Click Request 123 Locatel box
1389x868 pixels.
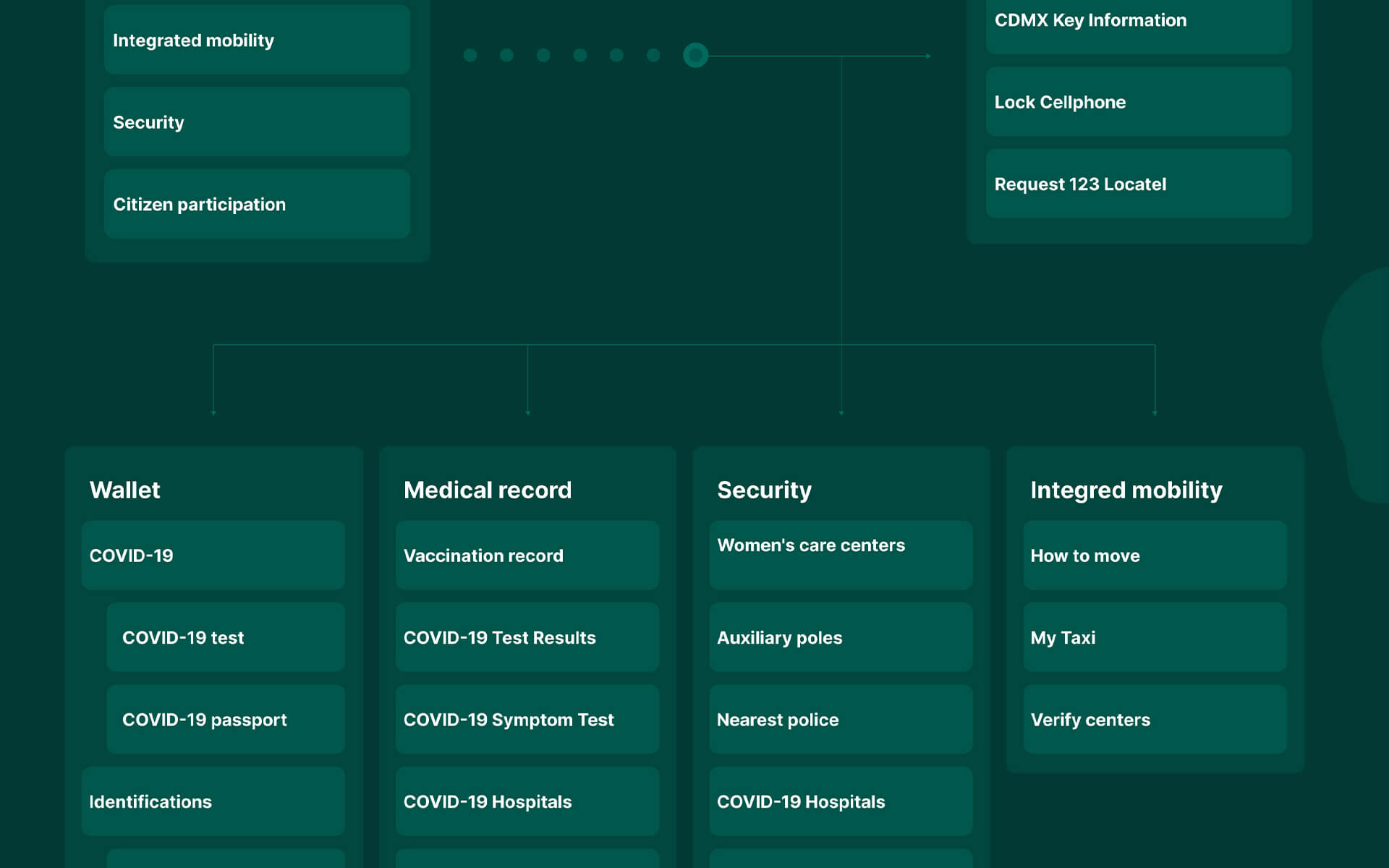[1138, 184]
